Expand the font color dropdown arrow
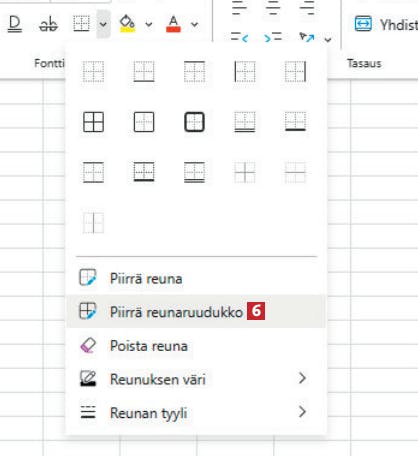The image size is (418, 456). [194, 24]
